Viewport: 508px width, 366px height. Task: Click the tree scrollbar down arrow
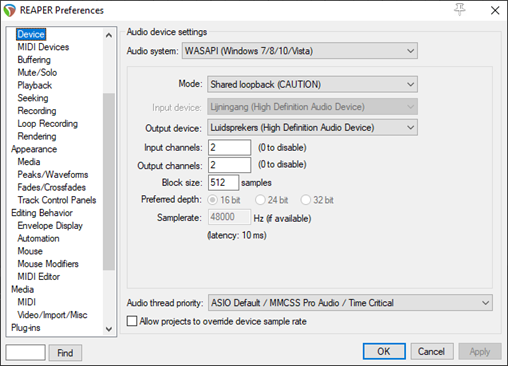pyautogui.click(x=109, y=329)
